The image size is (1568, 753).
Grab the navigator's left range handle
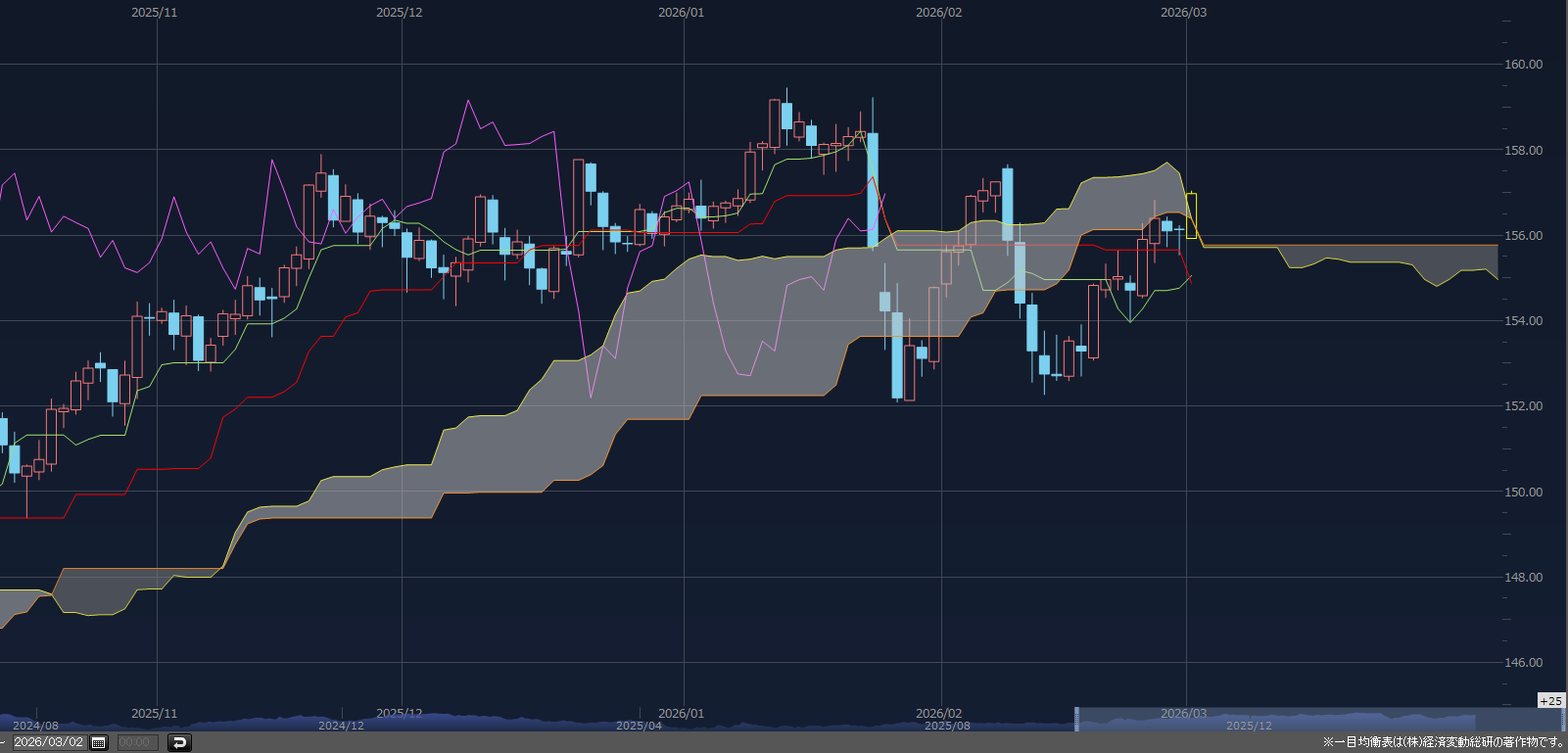point(1076,720)
